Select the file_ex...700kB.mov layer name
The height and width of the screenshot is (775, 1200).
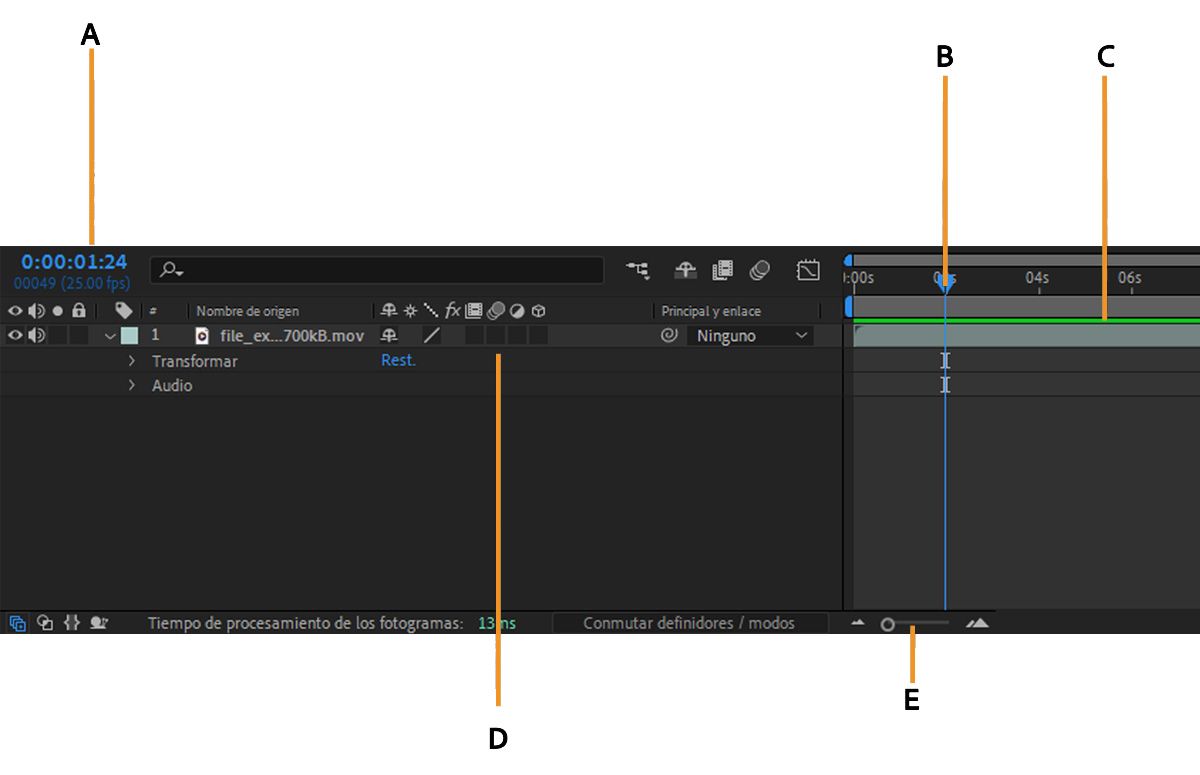pyautogui.click(x=292, y=336)
